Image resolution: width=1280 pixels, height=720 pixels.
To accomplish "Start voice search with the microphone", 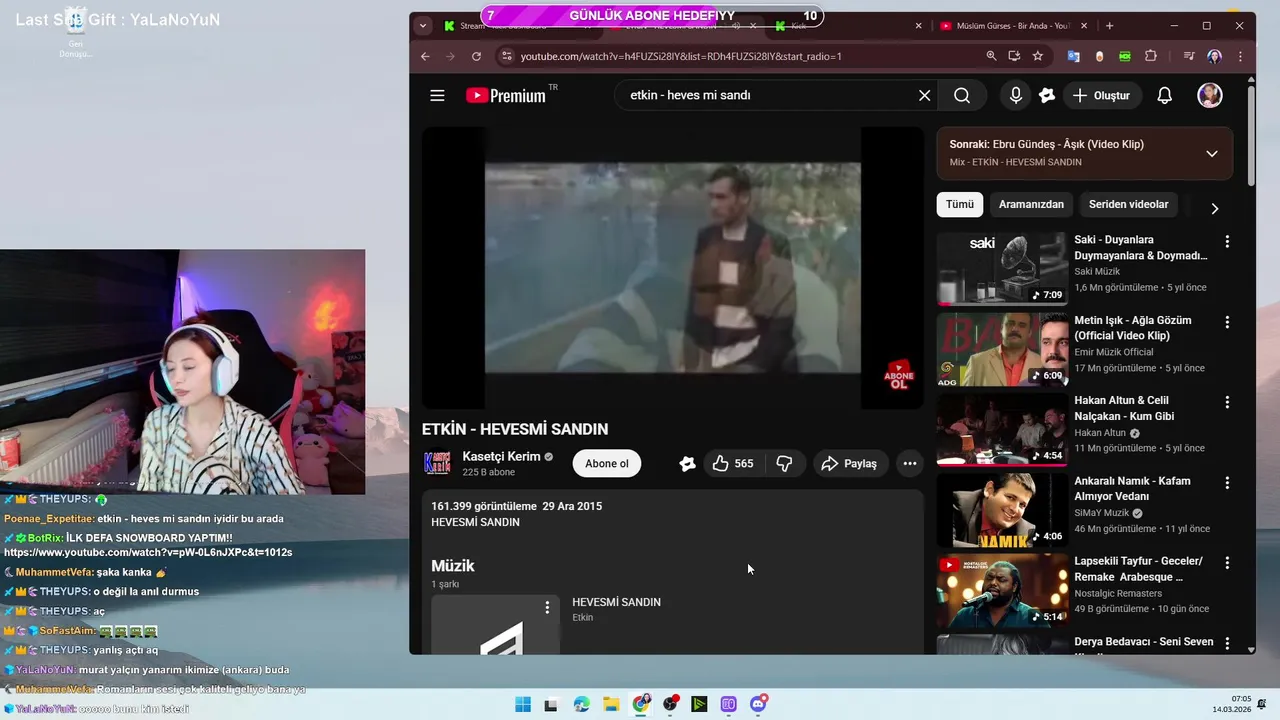I will pyautogui.click(x=1016, y=95).
